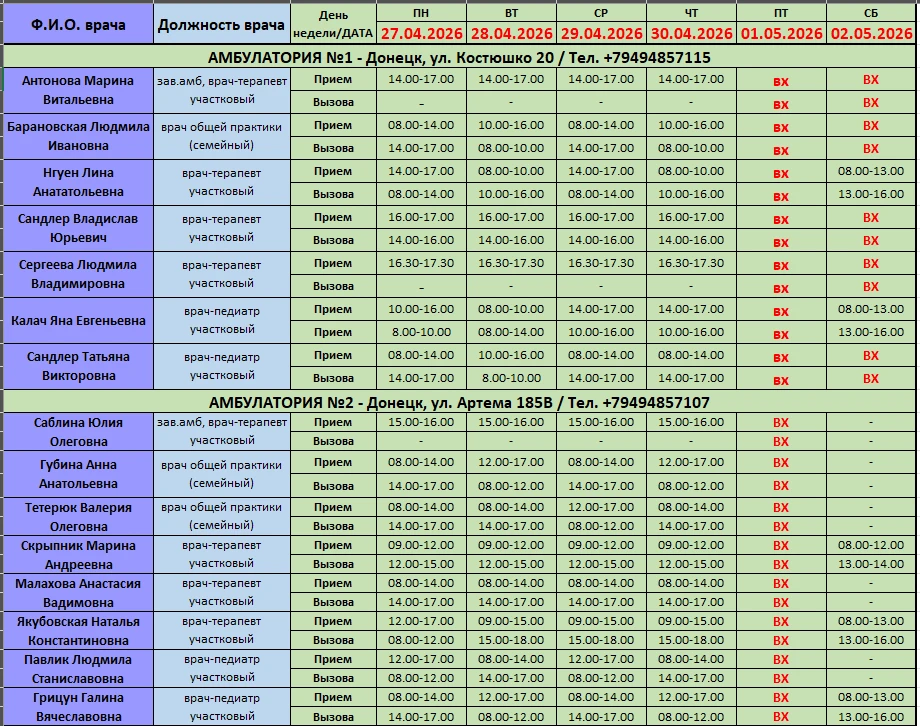
Task: Click the date header 02.05.2026
Action: [871, 33]
